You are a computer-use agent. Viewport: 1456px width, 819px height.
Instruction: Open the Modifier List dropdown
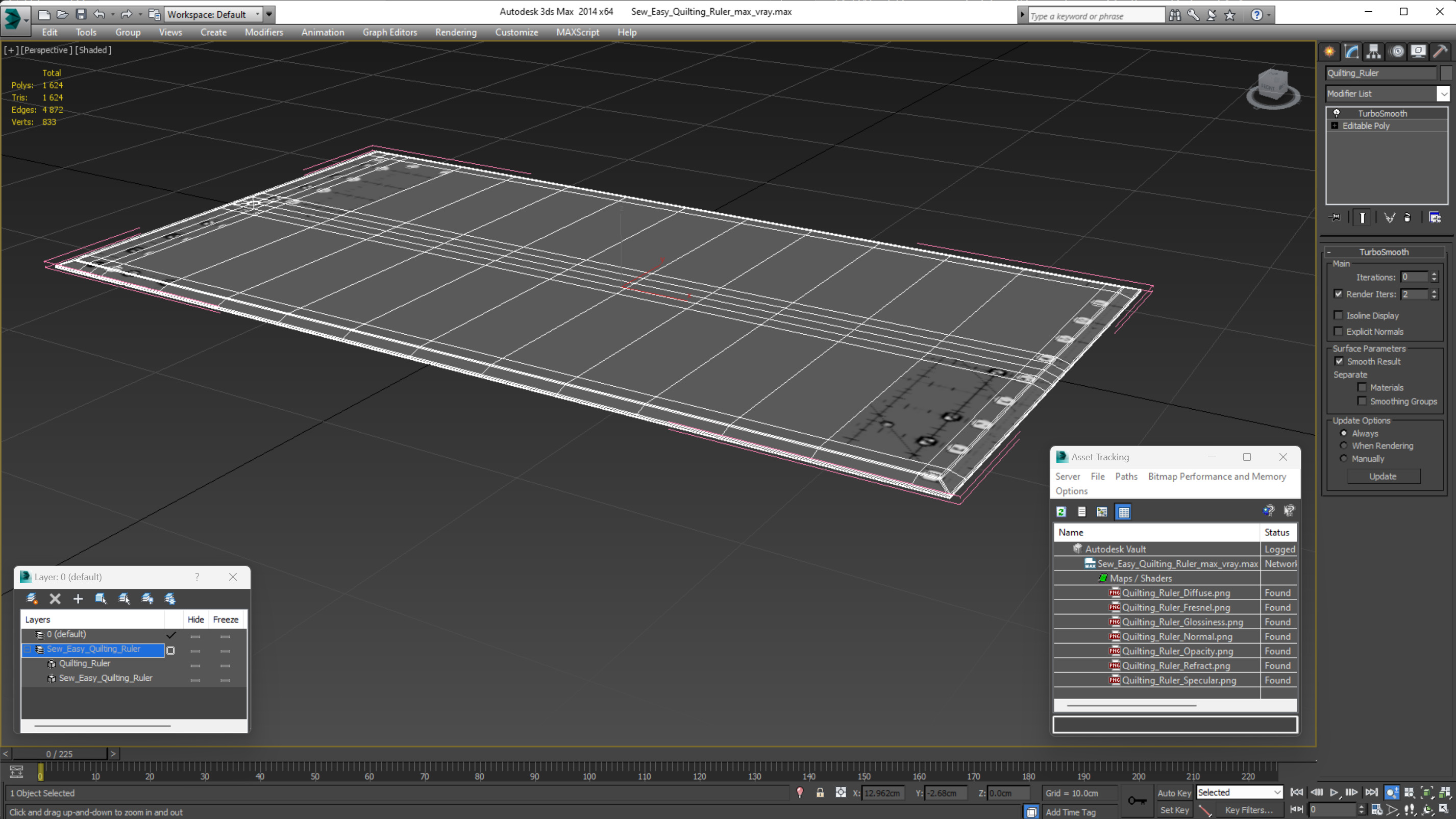point(1444,93)
